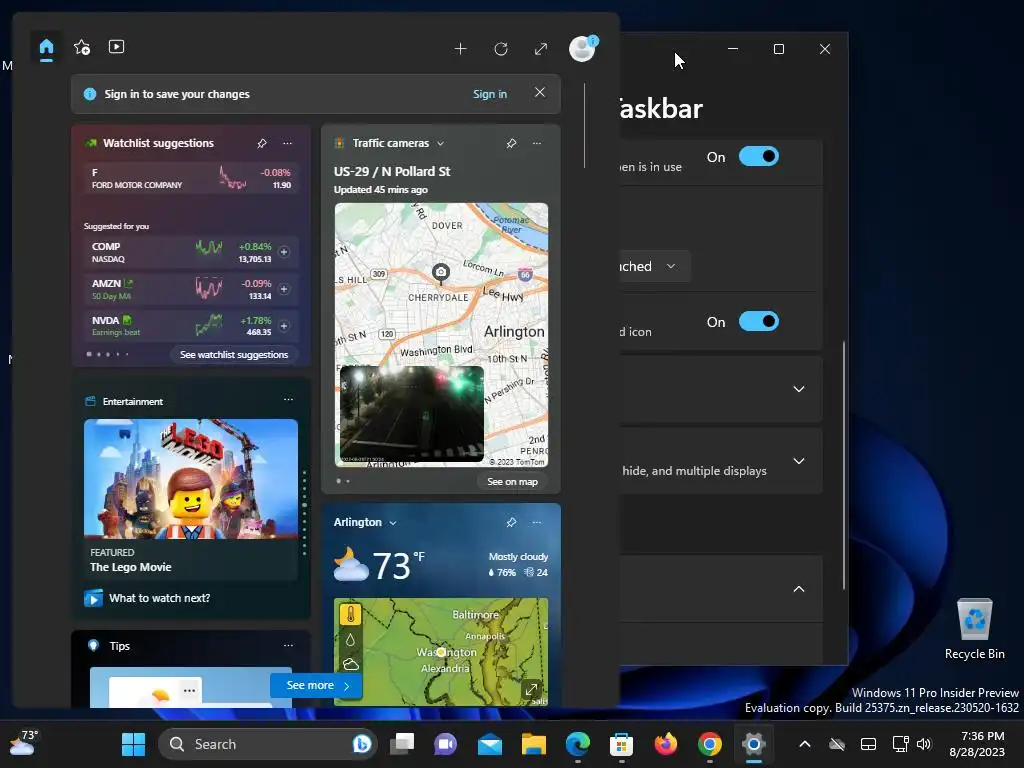Open Ford Motor Company stock row
Viewport: 1024px width, 768px height.
pos(191,178)
